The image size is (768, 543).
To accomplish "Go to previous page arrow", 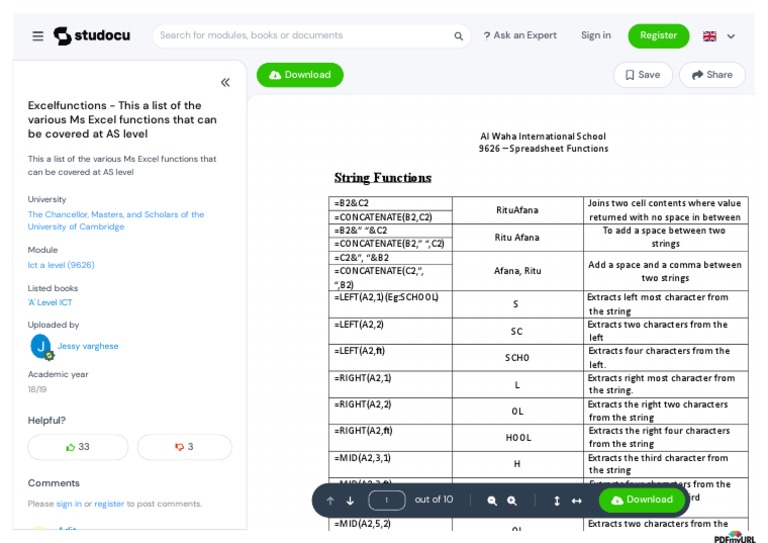I will (330, 500).
